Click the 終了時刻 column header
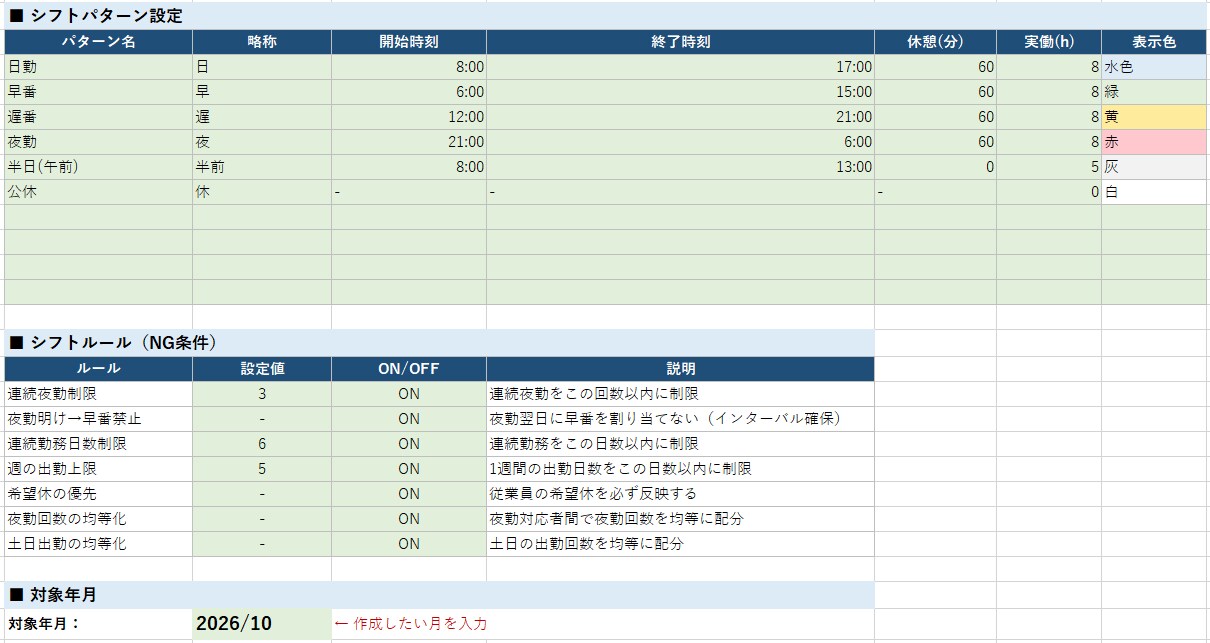 tap(680, 42)
